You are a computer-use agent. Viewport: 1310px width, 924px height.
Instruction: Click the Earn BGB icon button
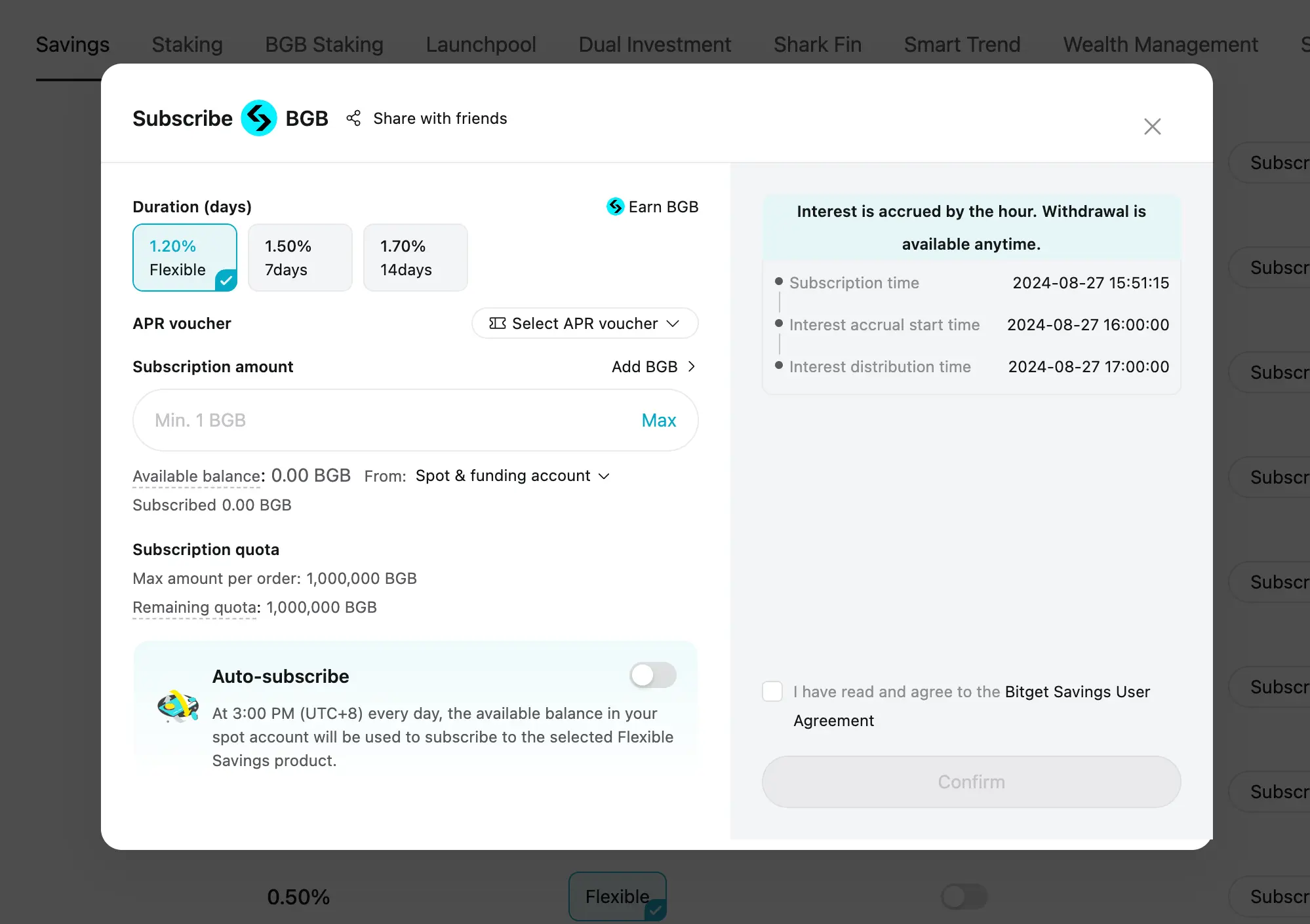(615, 207)
